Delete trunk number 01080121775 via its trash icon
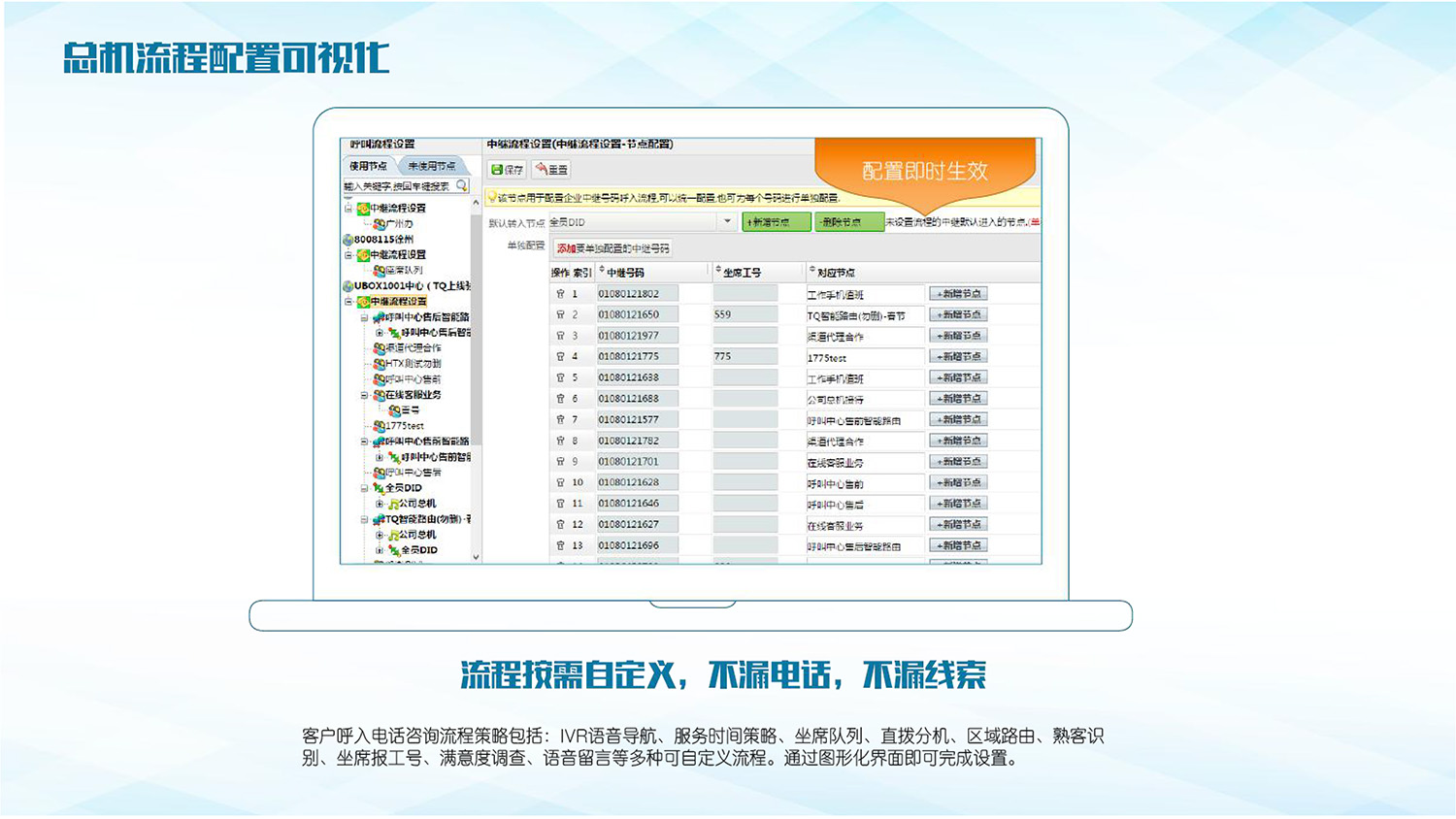This screenshot has height=819, width=1456. pos(560,357)
